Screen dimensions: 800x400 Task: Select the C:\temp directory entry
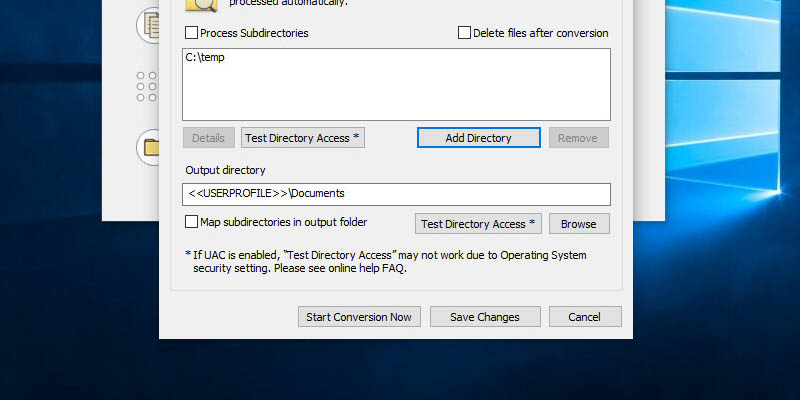(206, 59)
